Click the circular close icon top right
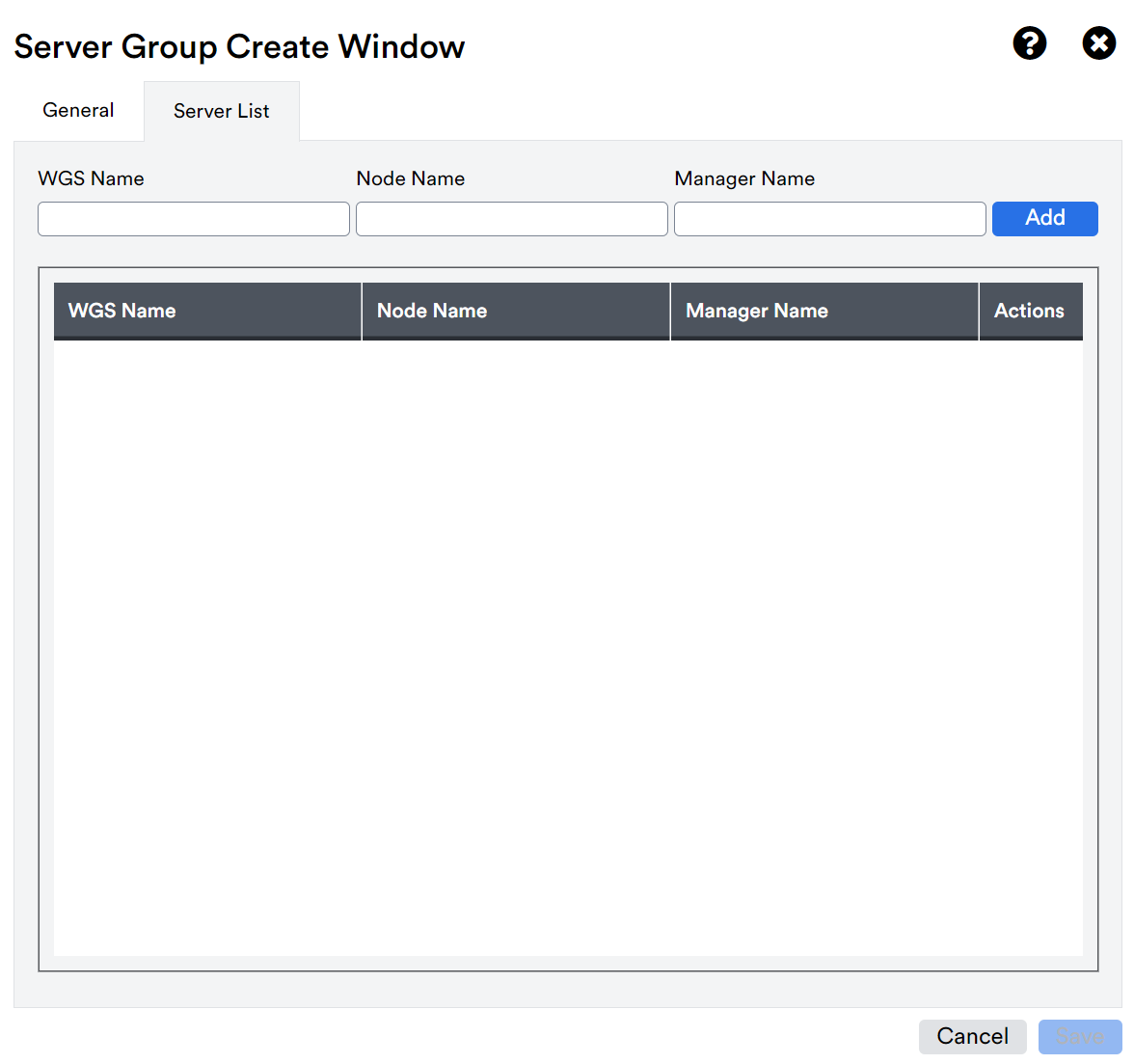 1098,43
